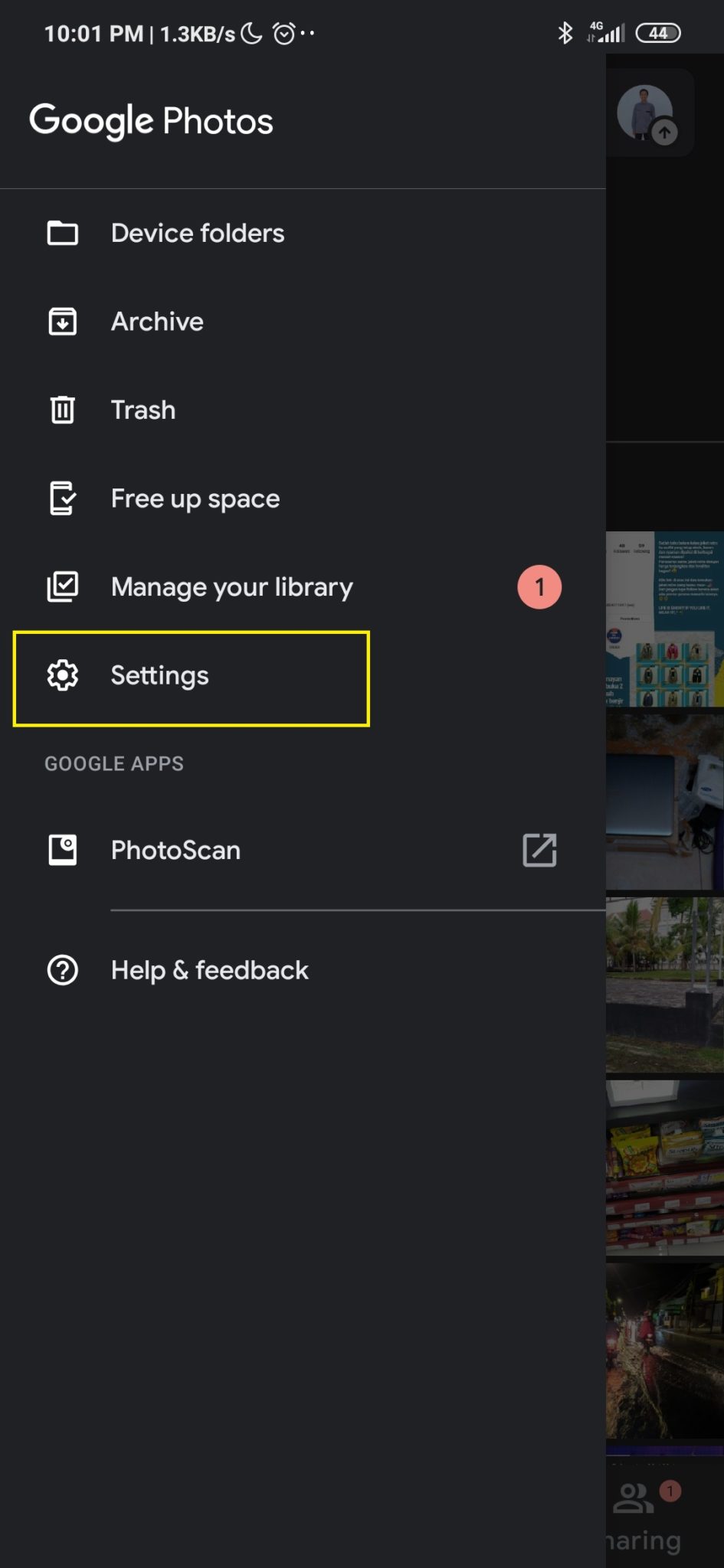This screenshot has width=724, height=1568.
Task: Tap the account profile avatar
Action: [x=646, y=113]
